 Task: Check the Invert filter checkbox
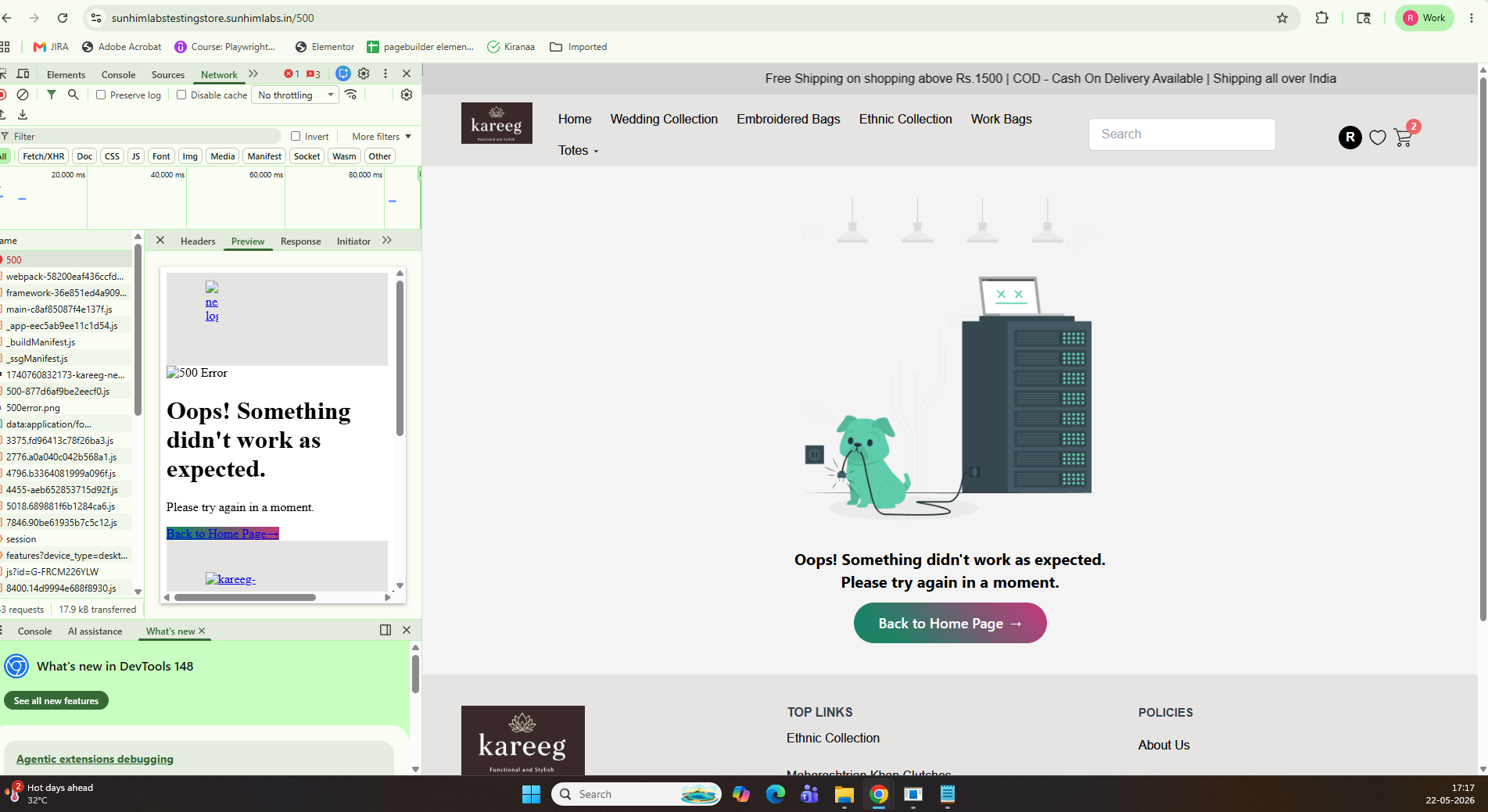coord(296,136)
